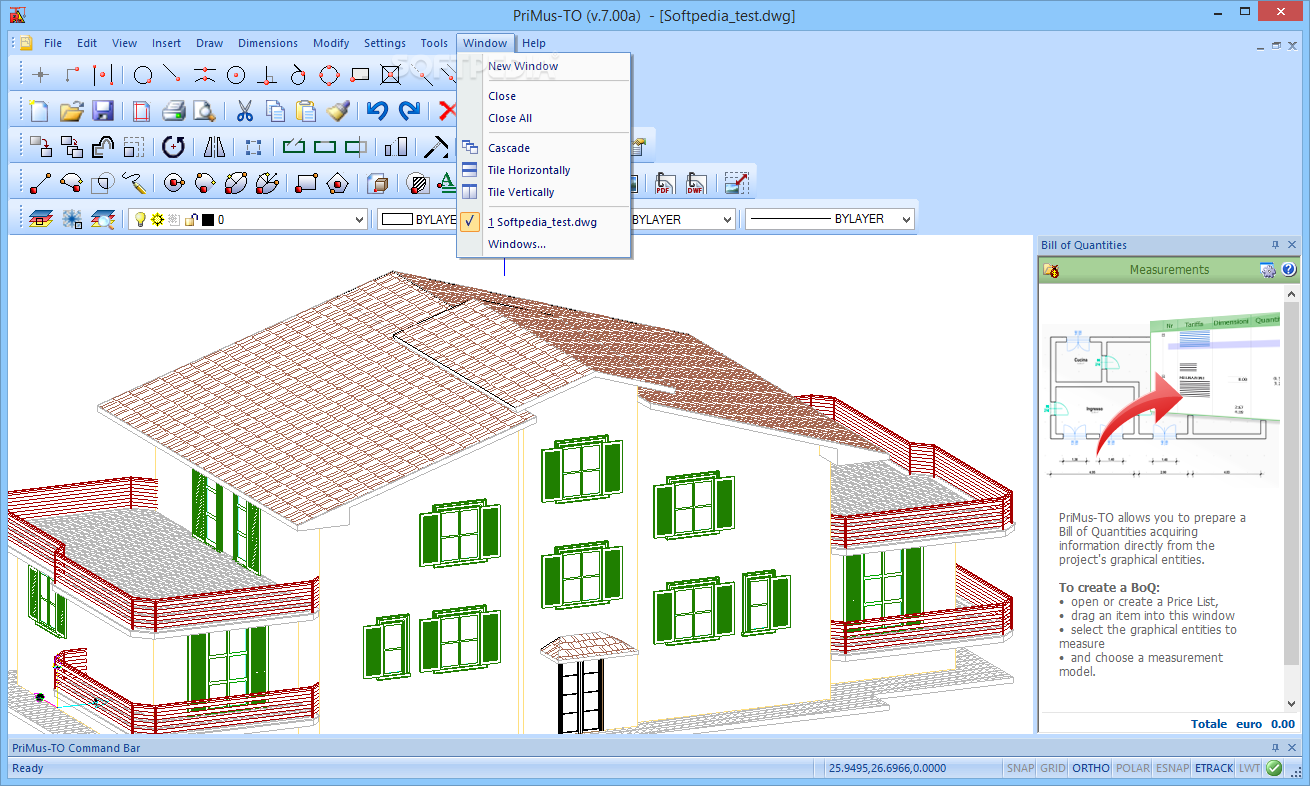Select the Tangent snap icon
The image size is (1310, 786).
[x=298, y=74]
